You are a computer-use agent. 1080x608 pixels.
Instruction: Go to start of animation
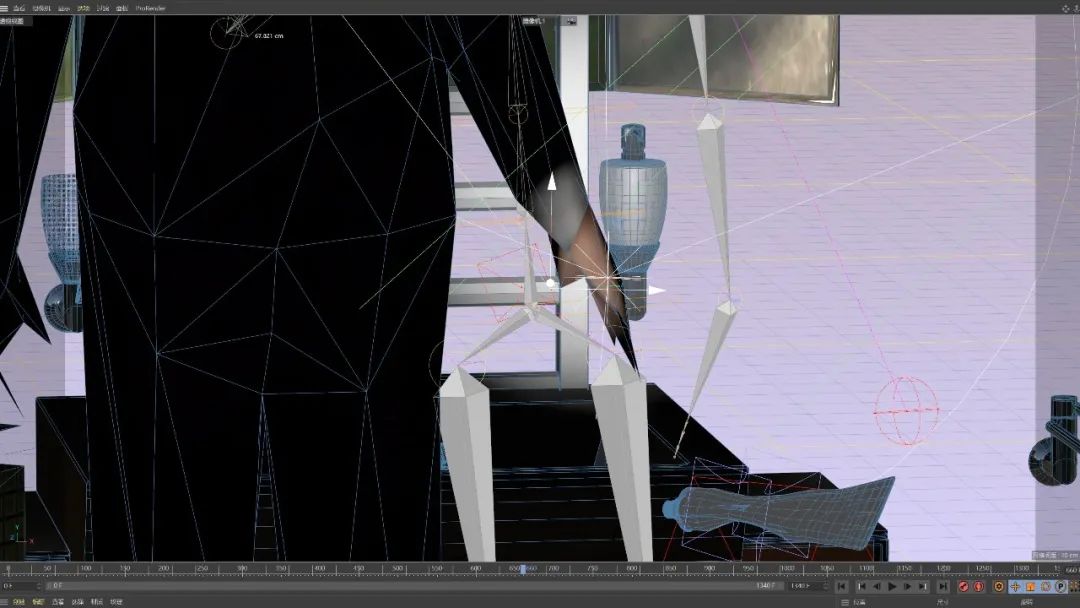(x=842, y=587)
